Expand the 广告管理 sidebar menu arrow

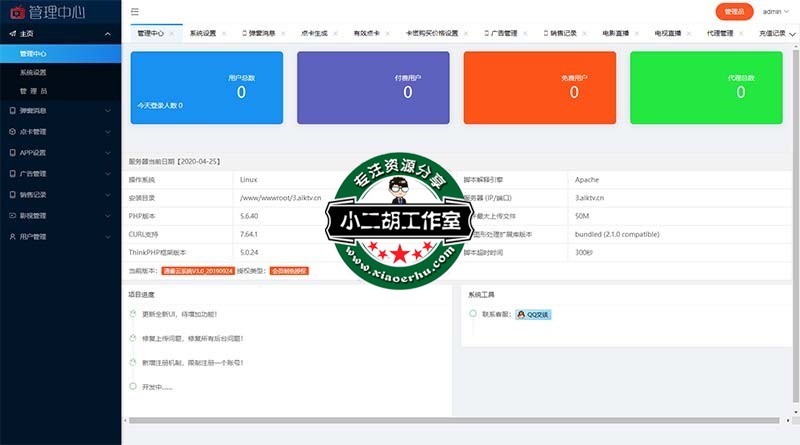click(x=108, y=173)
